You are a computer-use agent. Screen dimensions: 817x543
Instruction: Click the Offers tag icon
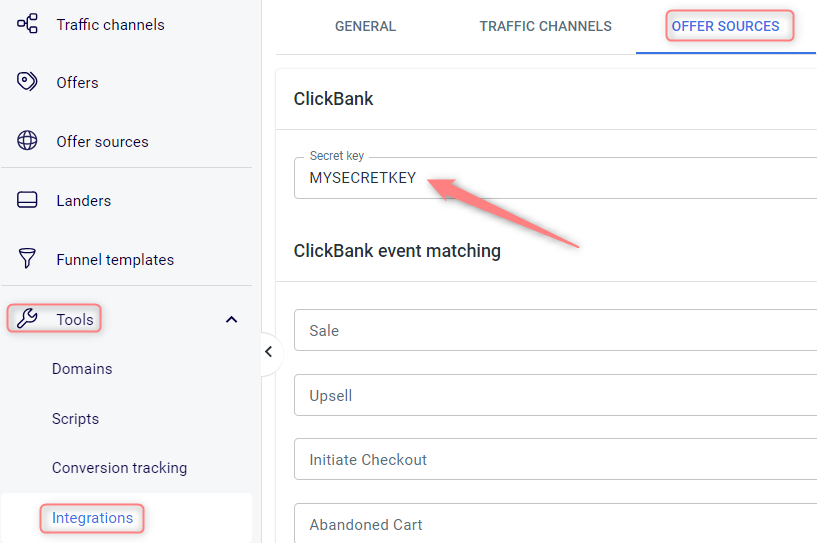point(27,82)
